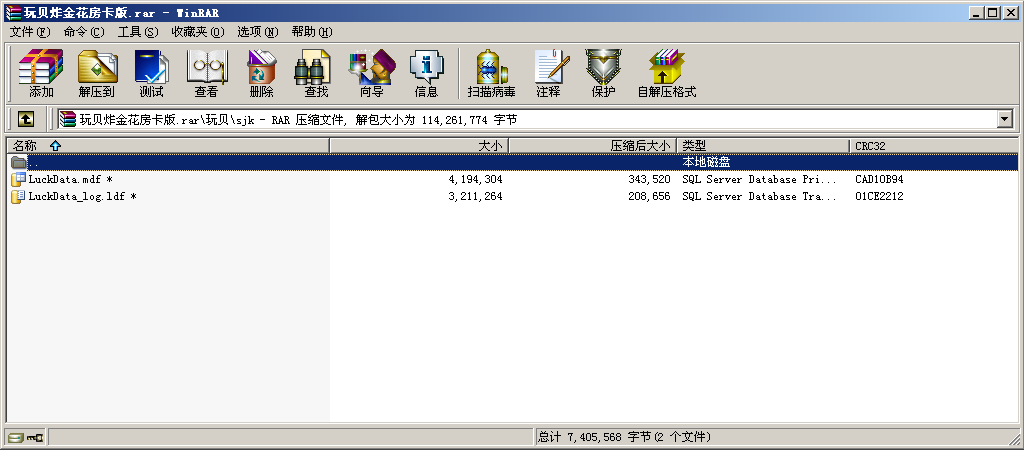Run the Test (测试) archive tool
Screen dimensions: 1024x450
click(152, 73)
